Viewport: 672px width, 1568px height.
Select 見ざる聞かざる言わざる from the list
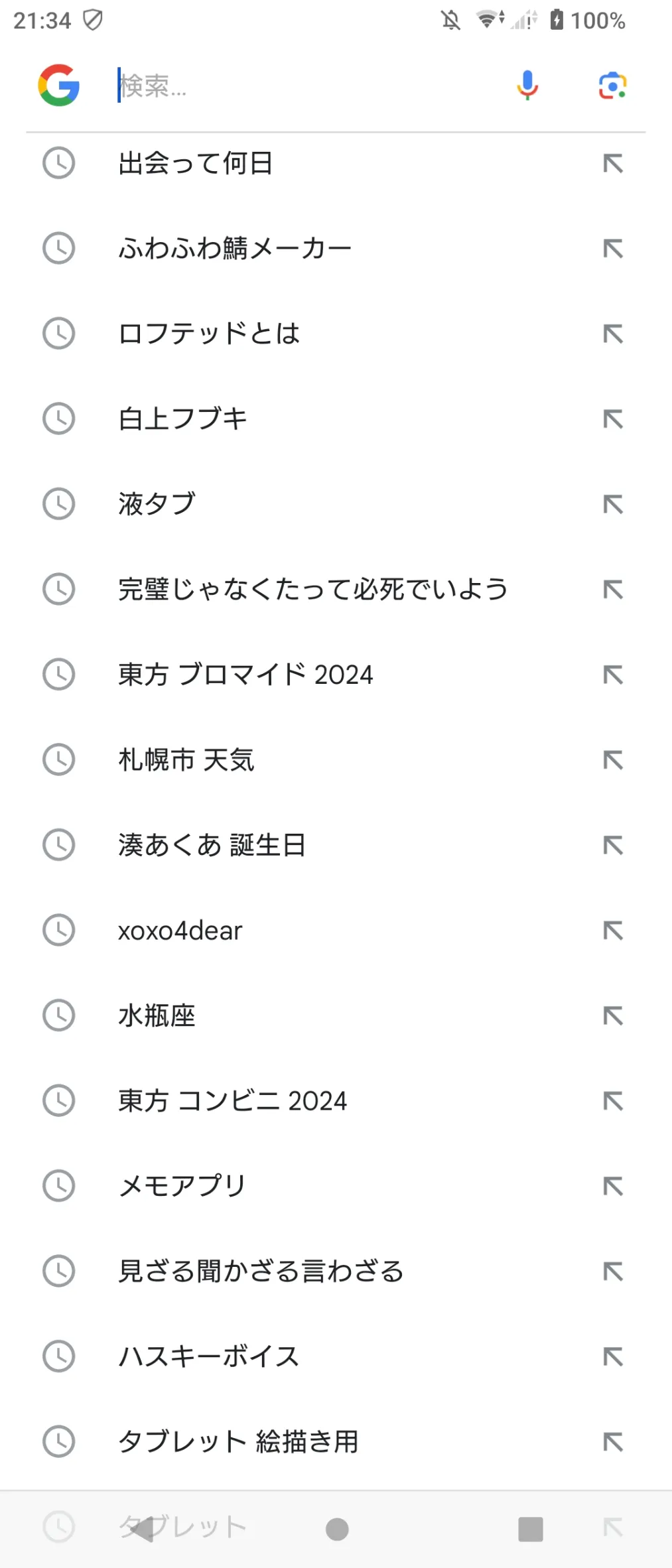coord(336,1271)
